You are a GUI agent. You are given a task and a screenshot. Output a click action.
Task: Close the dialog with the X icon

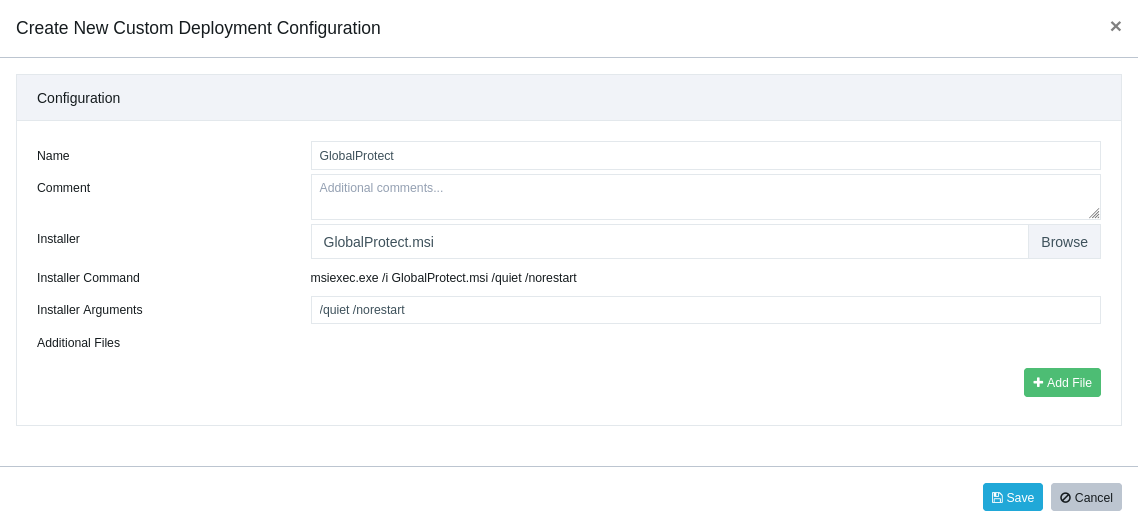click(1116, 27)
